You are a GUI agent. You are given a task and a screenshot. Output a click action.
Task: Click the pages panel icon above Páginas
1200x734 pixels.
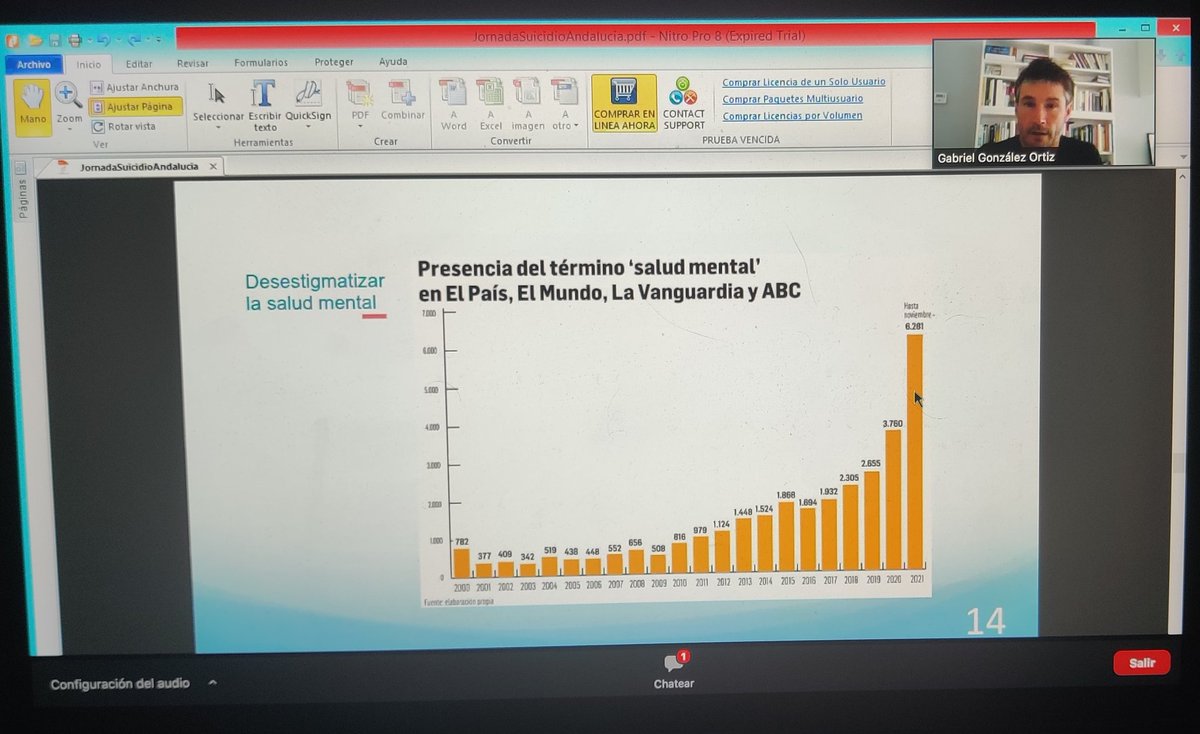(x=22, y=168)
